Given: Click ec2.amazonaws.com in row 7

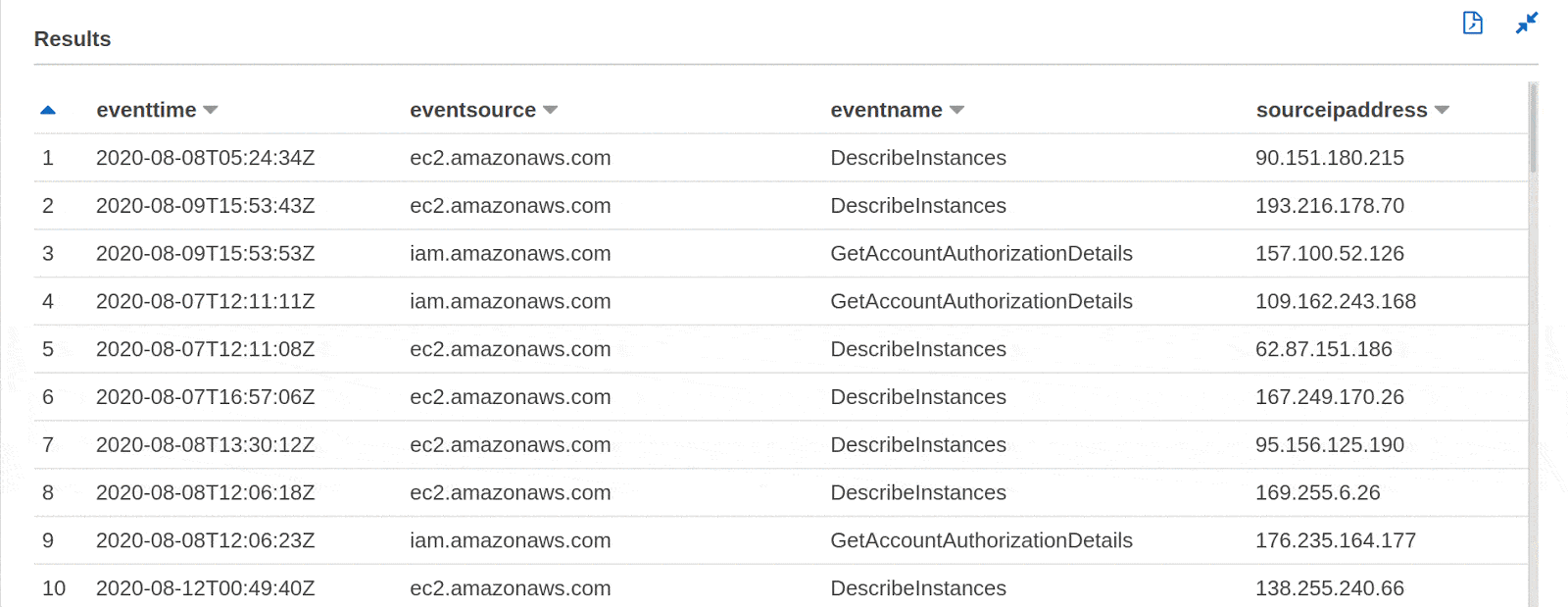Looking at the screenshot, I should [x=511, y=445].
